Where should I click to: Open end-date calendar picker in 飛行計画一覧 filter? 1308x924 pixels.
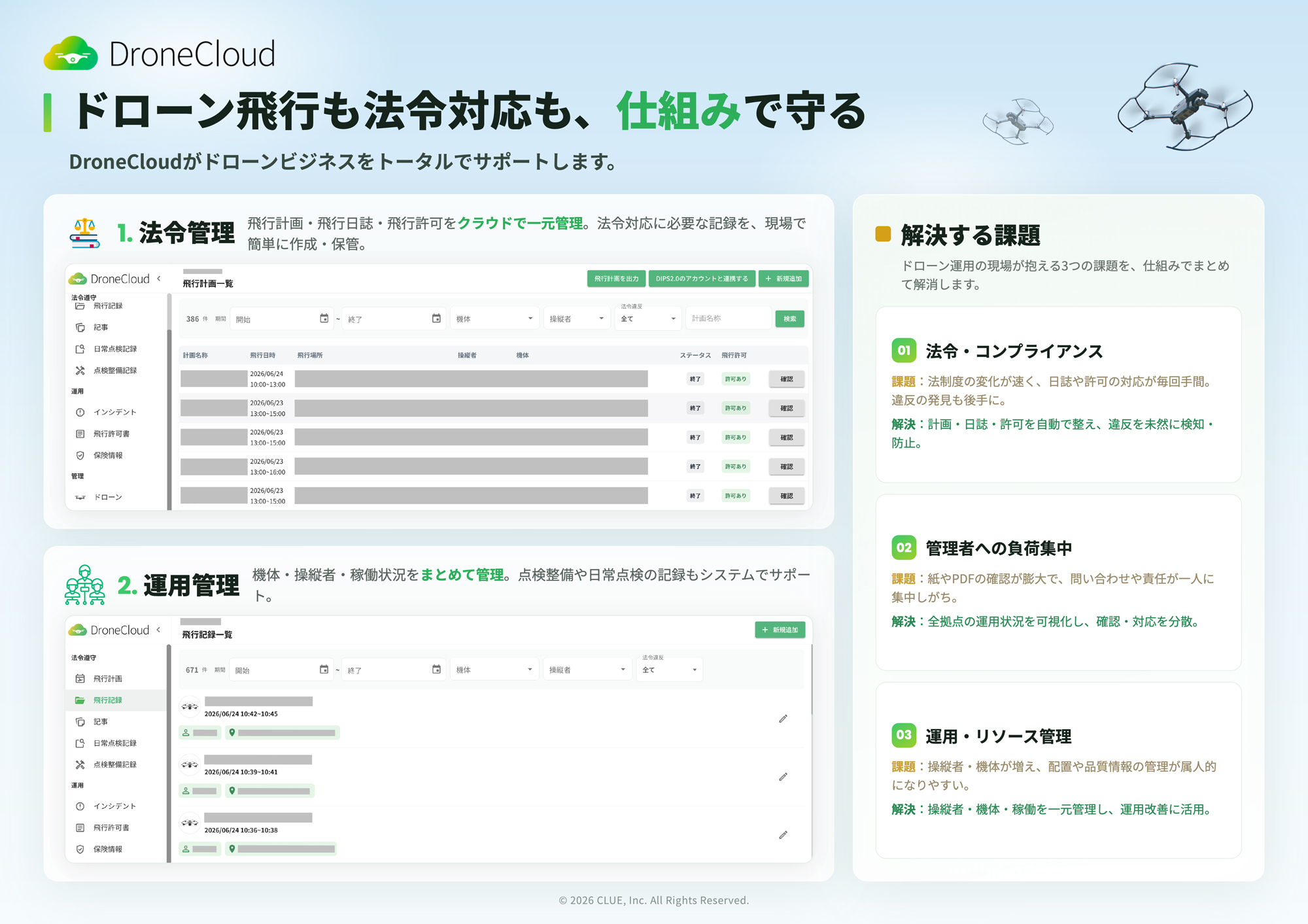tap(436, 318)
